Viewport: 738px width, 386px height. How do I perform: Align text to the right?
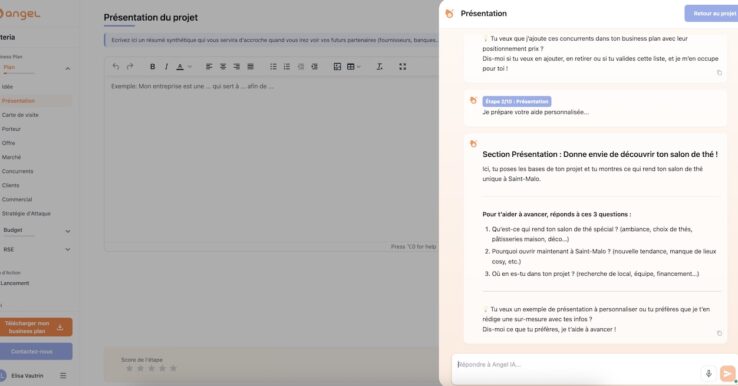237,67
